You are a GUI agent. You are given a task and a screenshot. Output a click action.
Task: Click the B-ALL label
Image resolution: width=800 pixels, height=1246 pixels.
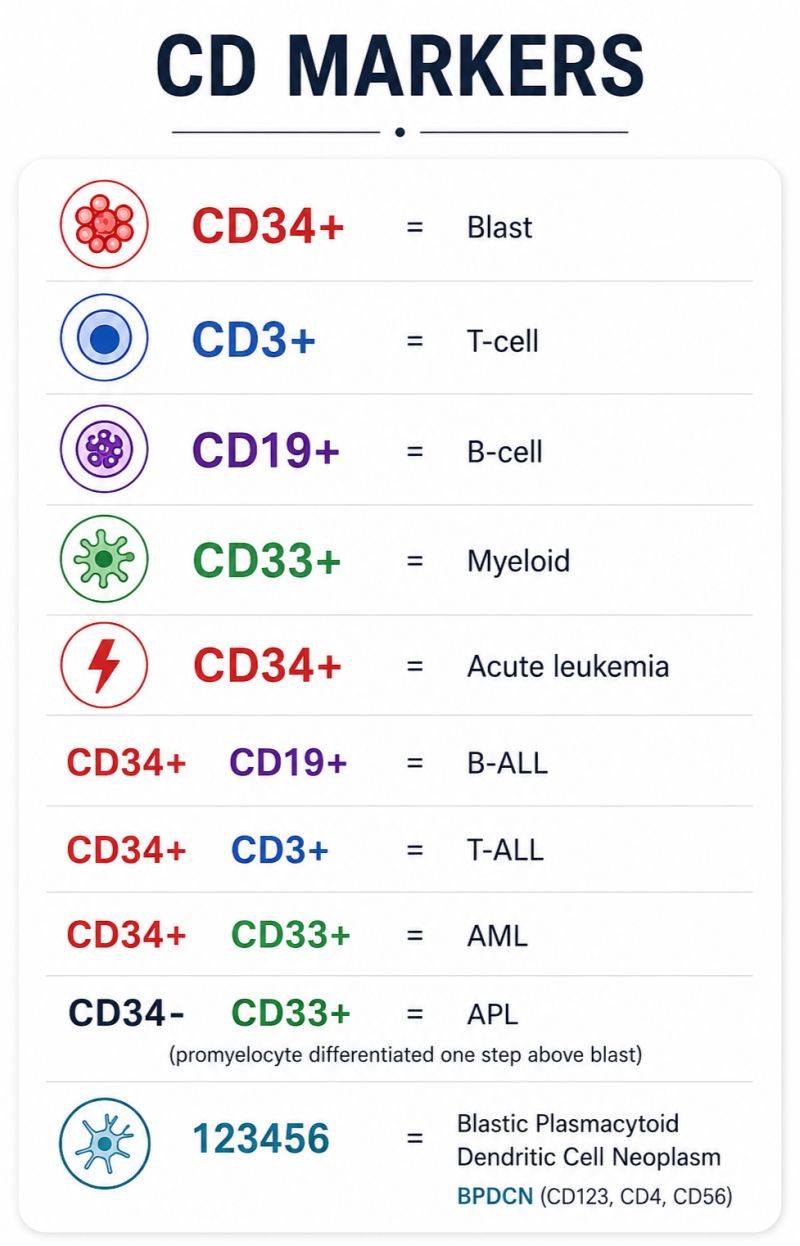507,764
